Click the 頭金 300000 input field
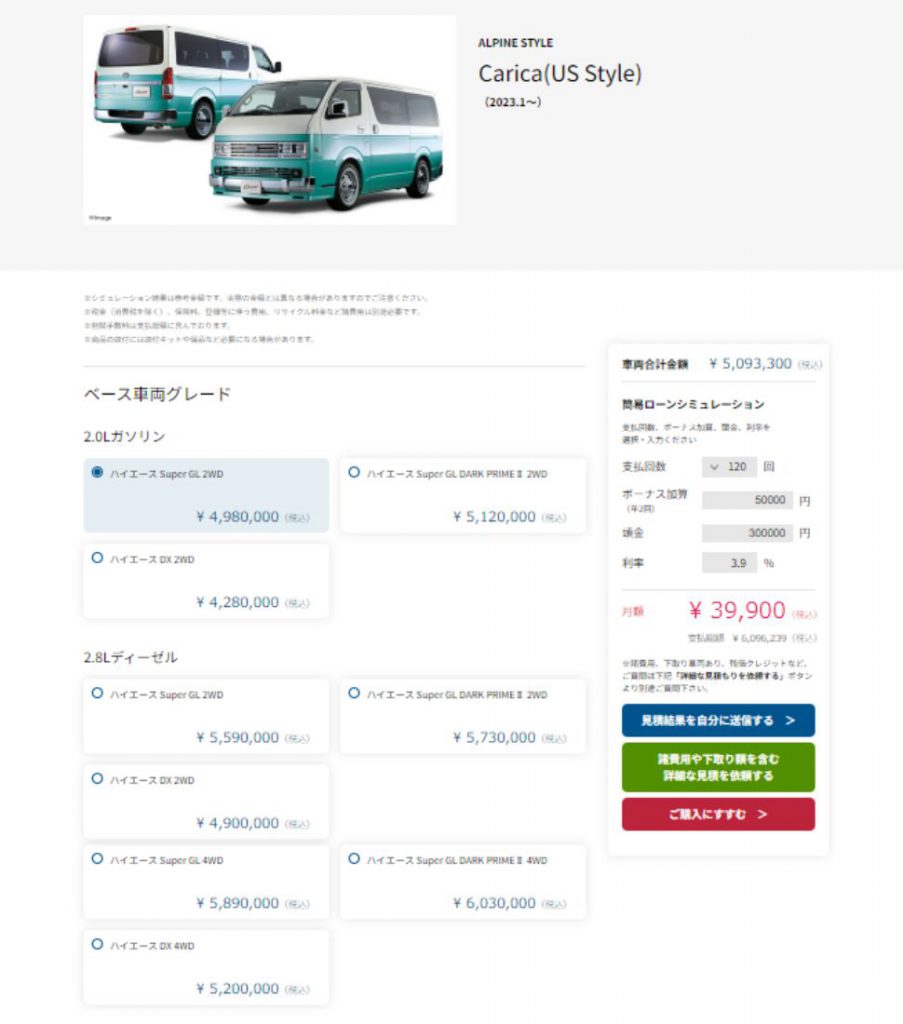 tap(747, 533)
